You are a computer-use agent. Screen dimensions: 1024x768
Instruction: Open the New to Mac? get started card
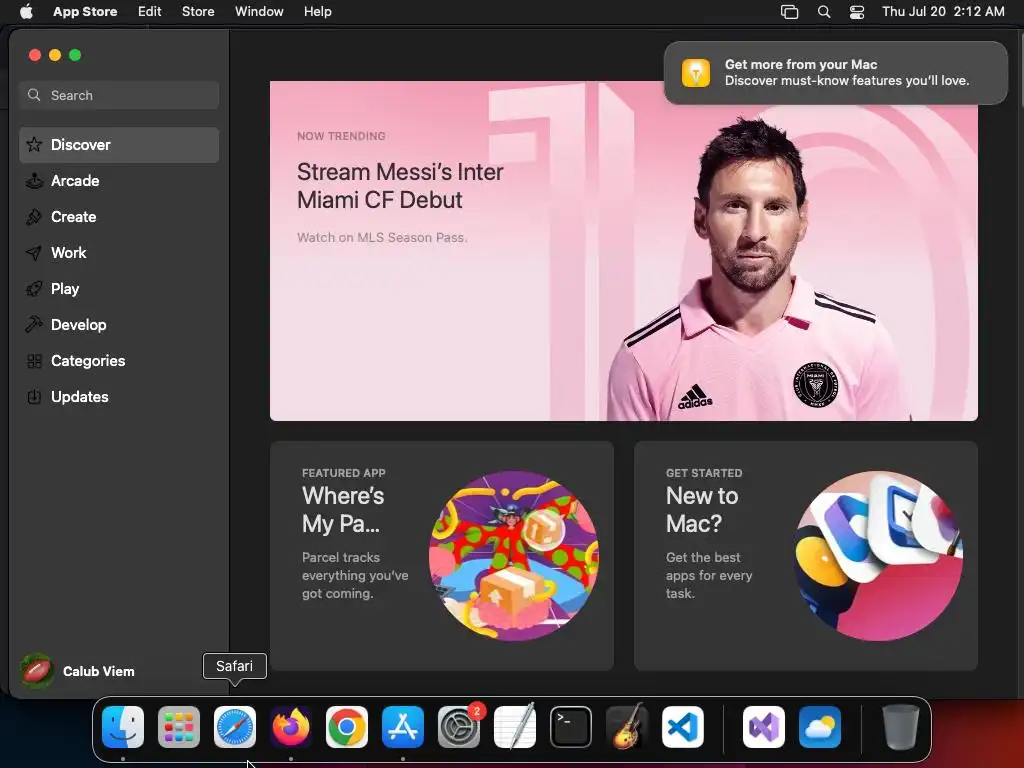[806, 556]
